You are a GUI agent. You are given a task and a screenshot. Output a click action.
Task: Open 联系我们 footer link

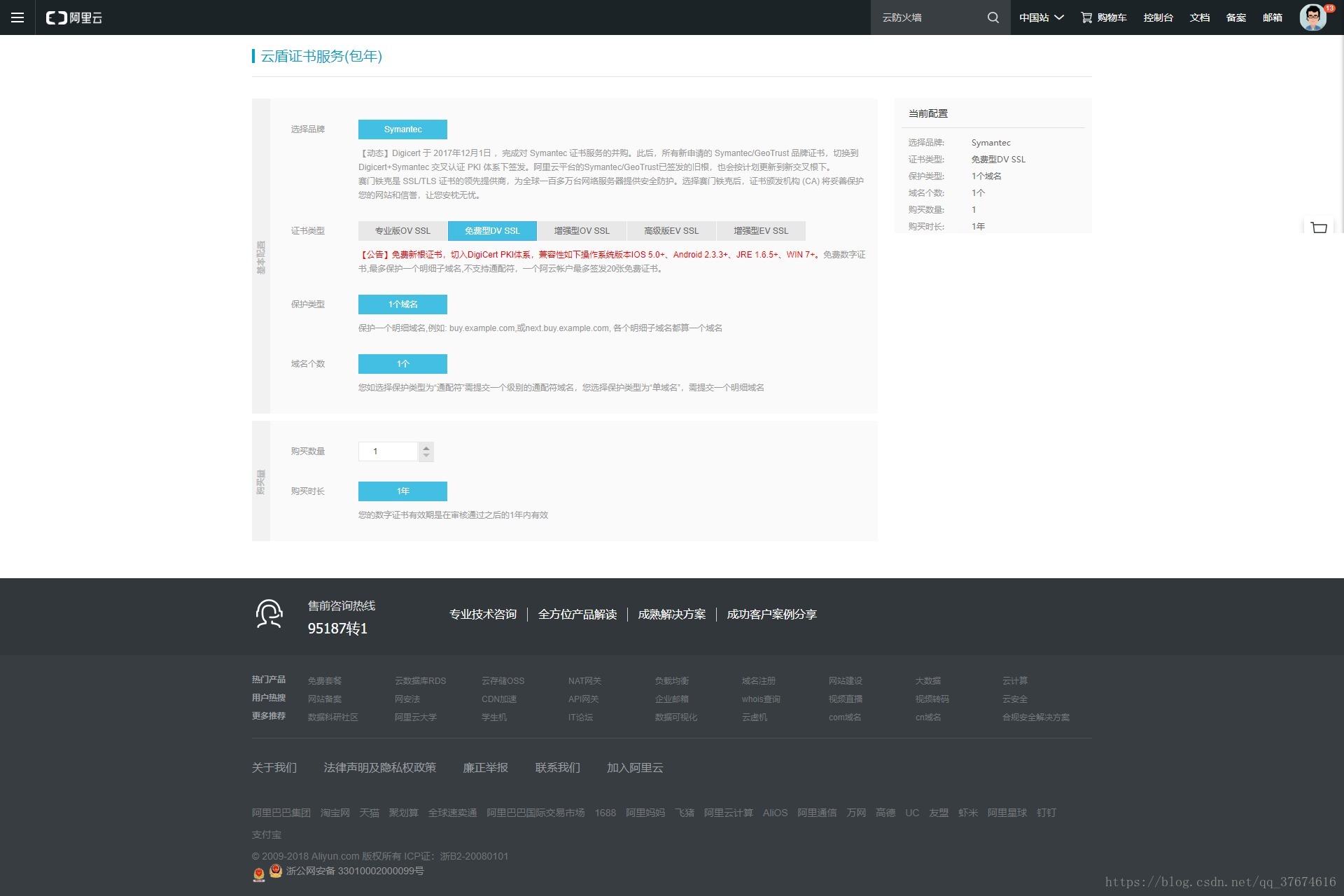pos(558,768)
